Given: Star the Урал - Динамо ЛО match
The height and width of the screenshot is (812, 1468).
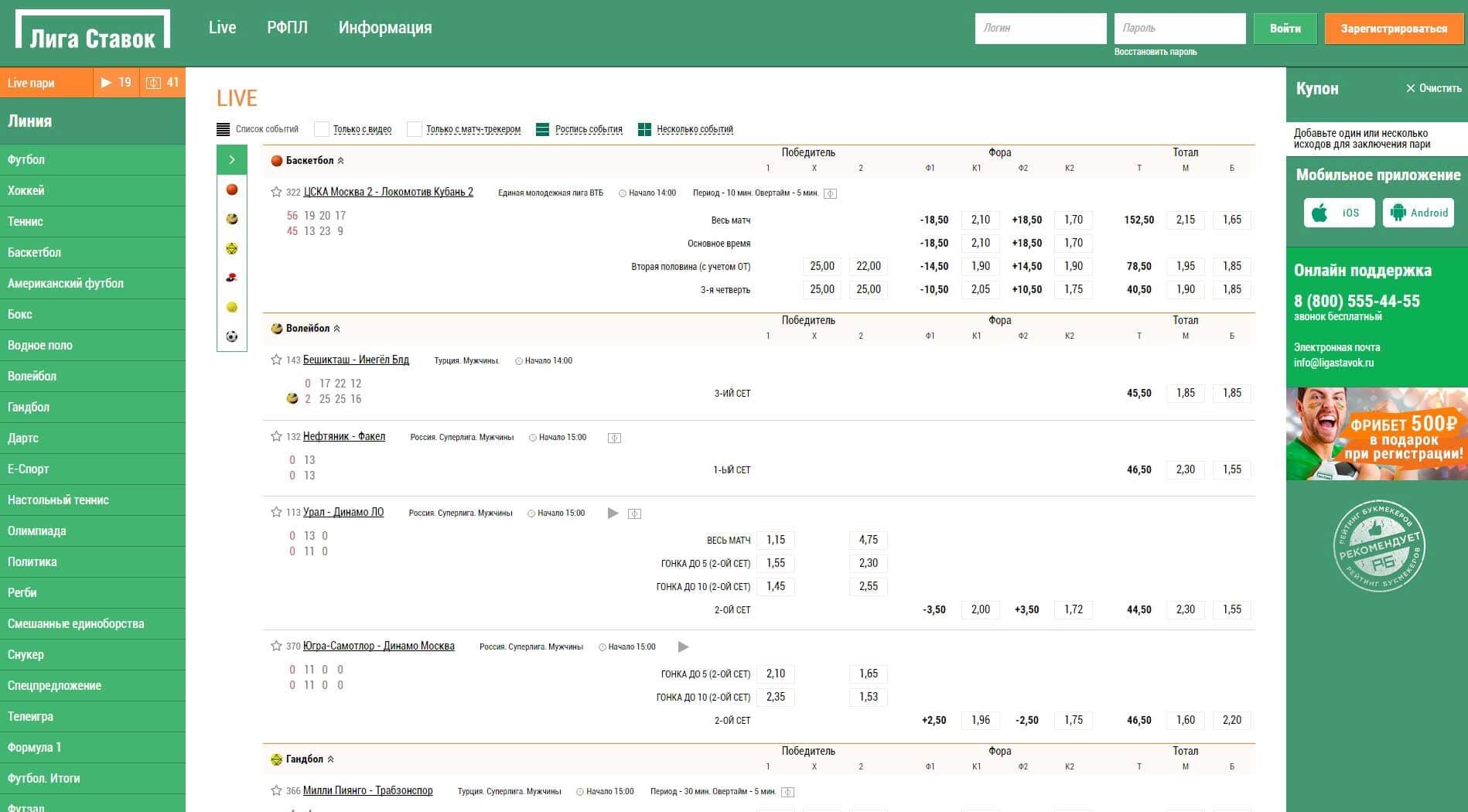Looking at the screenshot, I should [x=276, y=512].
